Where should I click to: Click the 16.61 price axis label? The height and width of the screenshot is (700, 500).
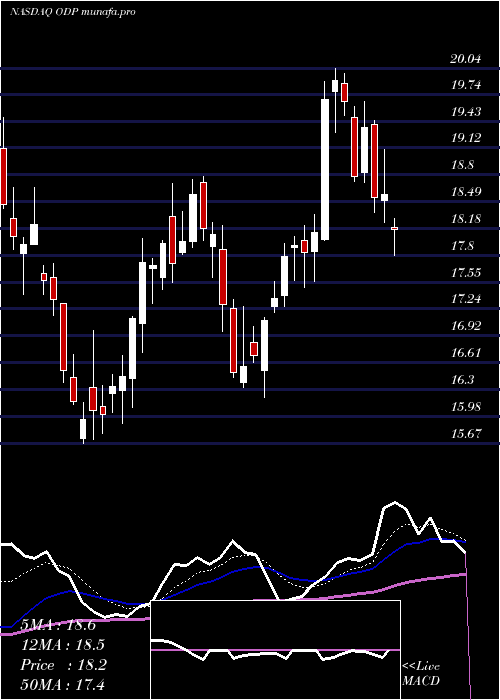point(466,353)
